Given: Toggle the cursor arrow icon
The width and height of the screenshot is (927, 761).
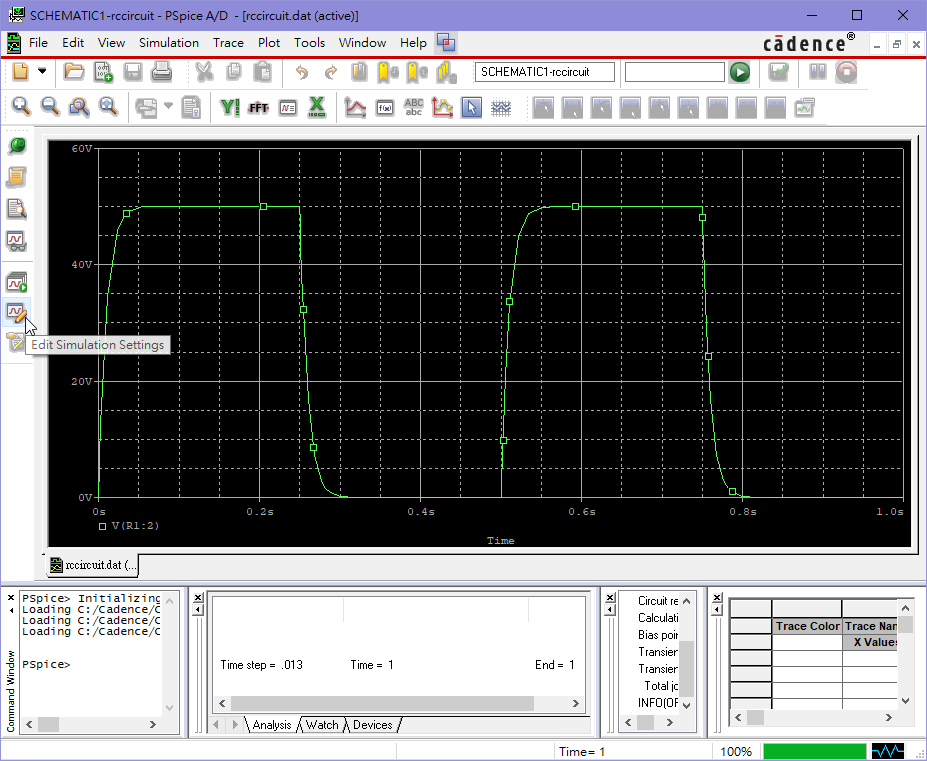Looking at the screenshot, I should [x=471, y=107].
